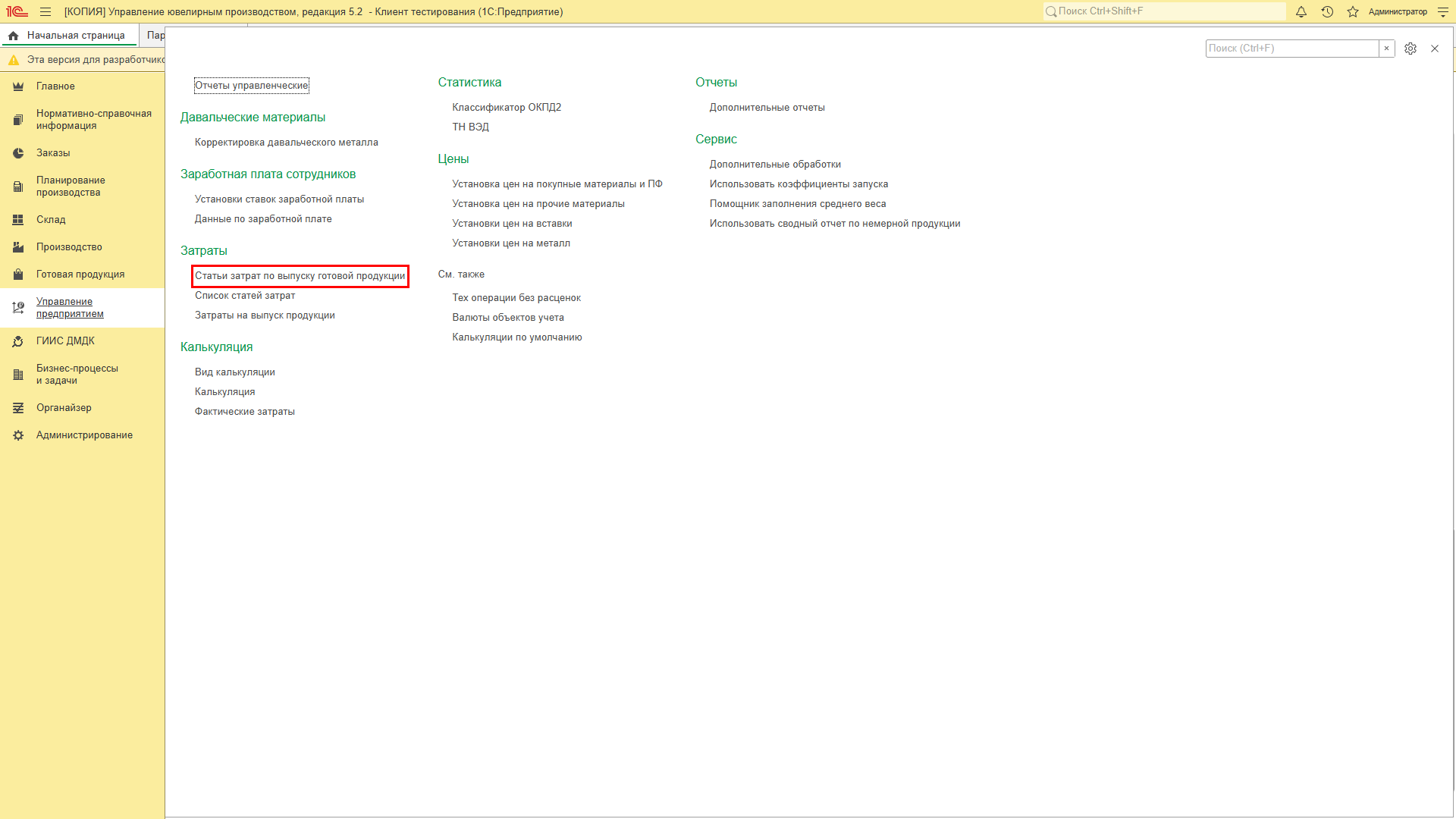Open settings gear of the section menu

(x=1410, y=49)
